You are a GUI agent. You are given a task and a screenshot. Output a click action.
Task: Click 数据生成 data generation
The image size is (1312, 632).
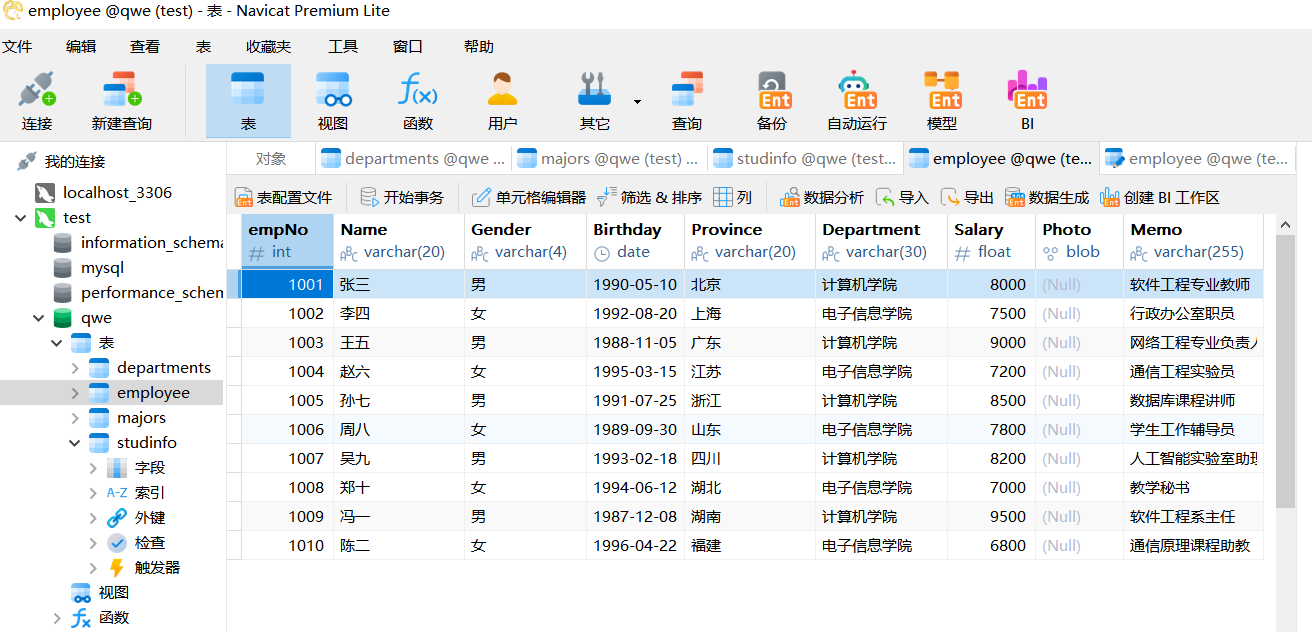click(x=1047, y=197)
